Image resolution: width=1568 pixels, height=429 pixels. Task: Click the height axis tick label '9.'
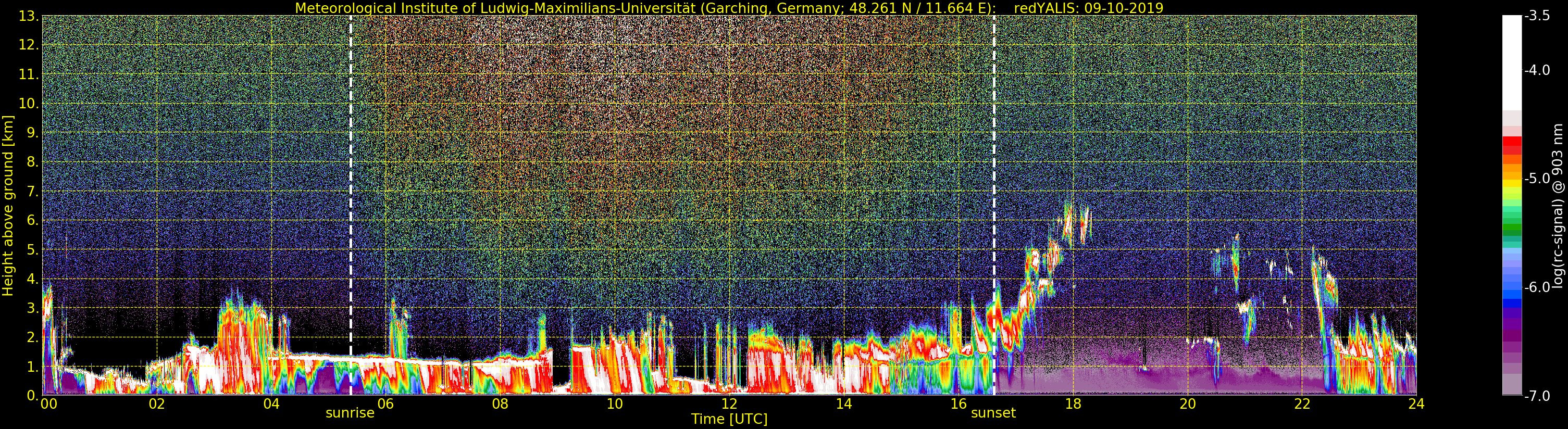[x=32, y=133]
